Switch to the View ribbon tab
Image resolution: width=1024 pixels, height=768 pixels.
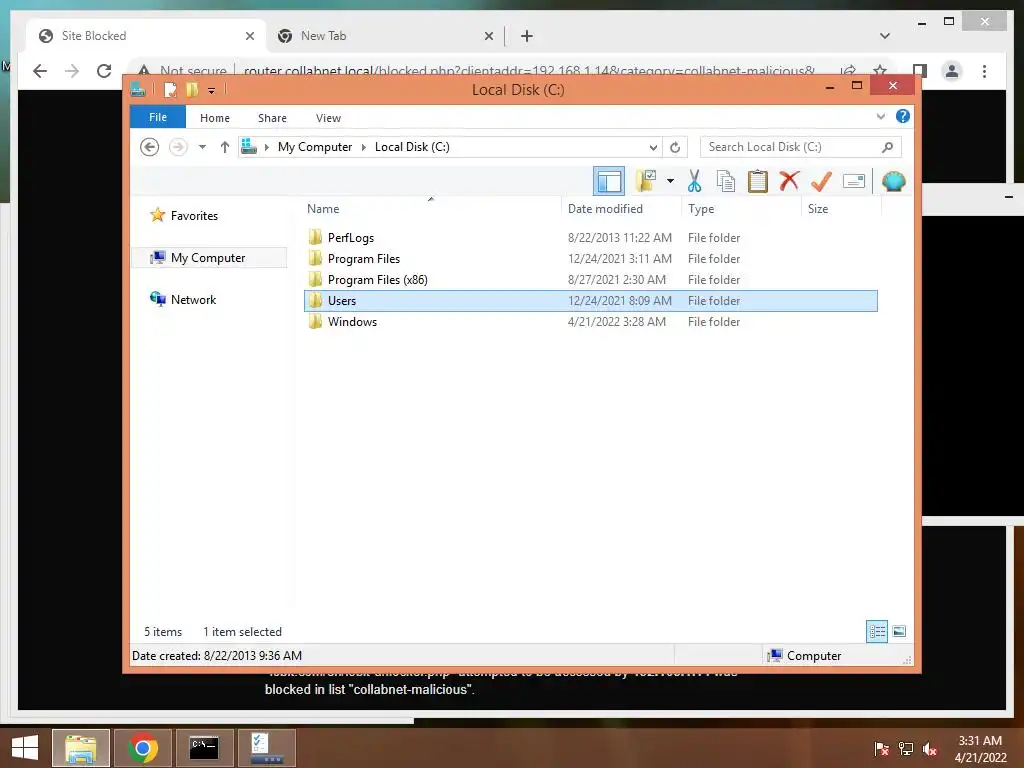[328, 118]
